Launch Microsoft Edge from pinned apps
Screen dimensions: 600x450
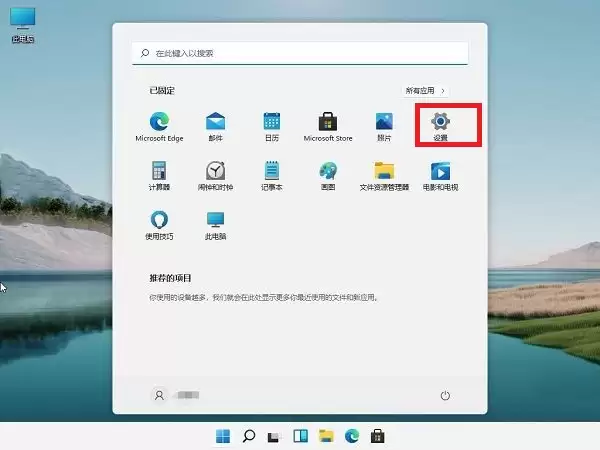(159, 127)
